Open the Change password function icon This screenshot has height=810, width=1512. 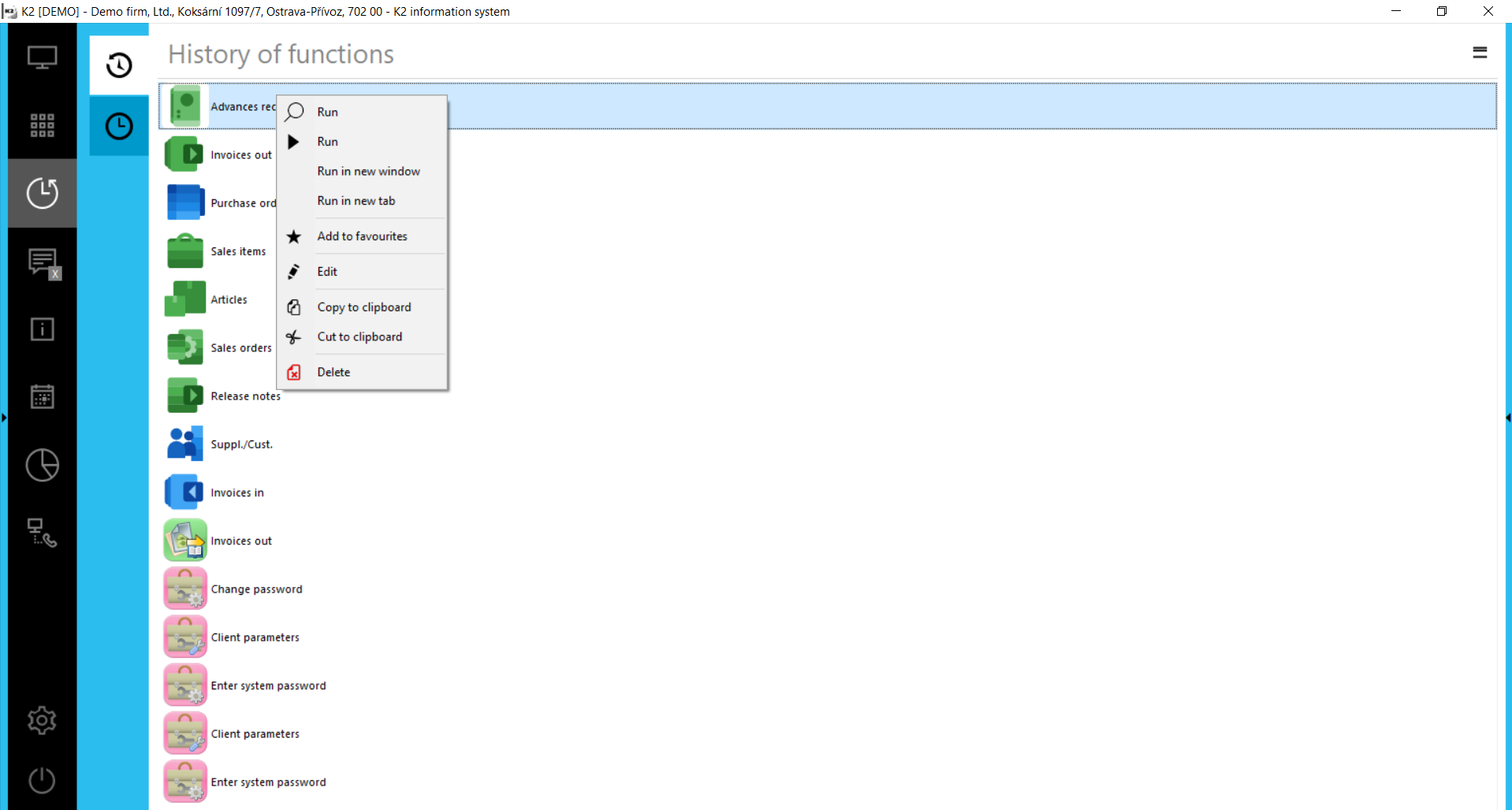click(x=185, y=589)
